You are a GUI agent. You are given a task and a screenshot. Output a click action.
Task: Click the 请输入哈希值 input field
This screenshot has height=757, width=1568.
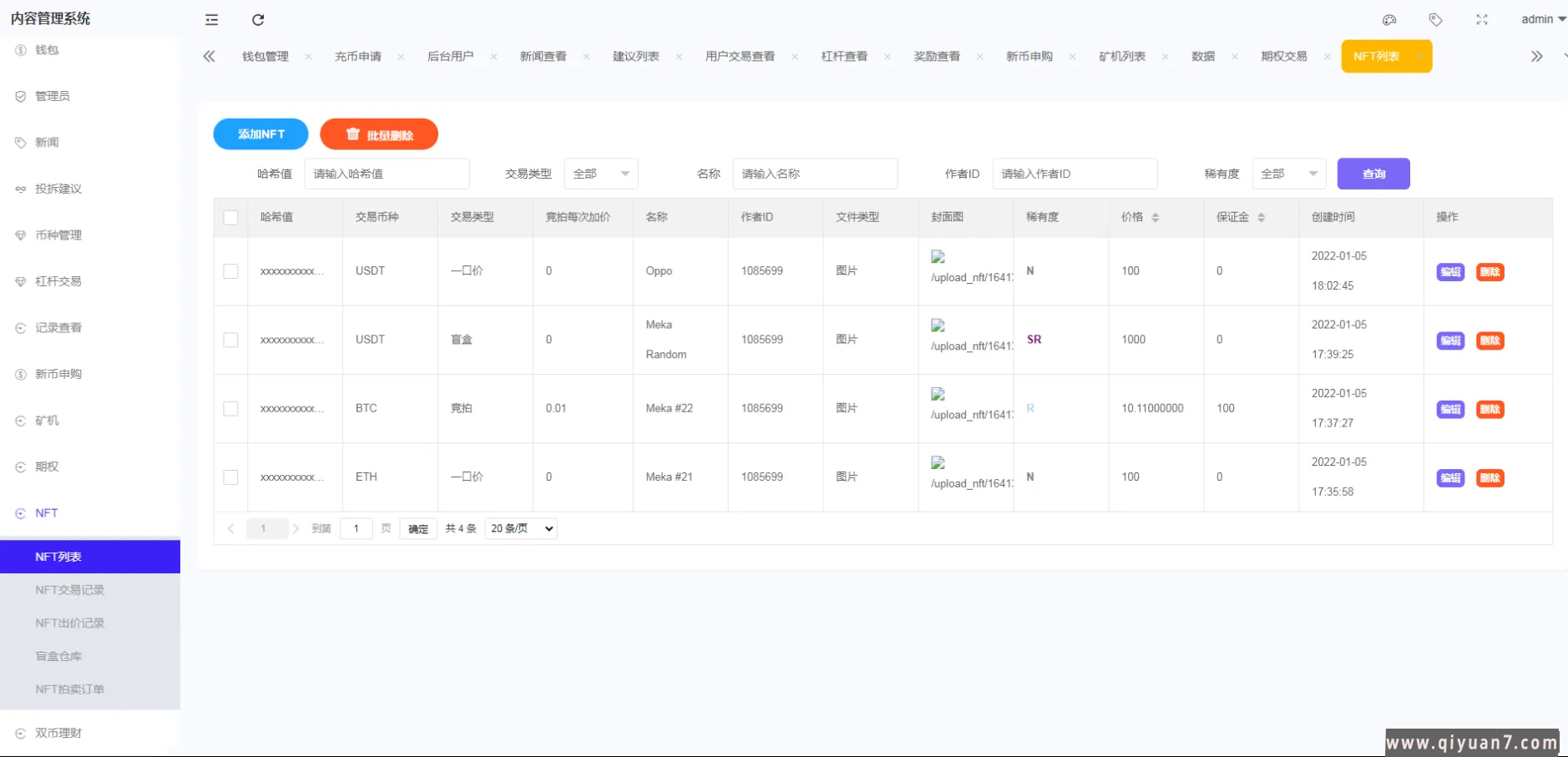387,174
